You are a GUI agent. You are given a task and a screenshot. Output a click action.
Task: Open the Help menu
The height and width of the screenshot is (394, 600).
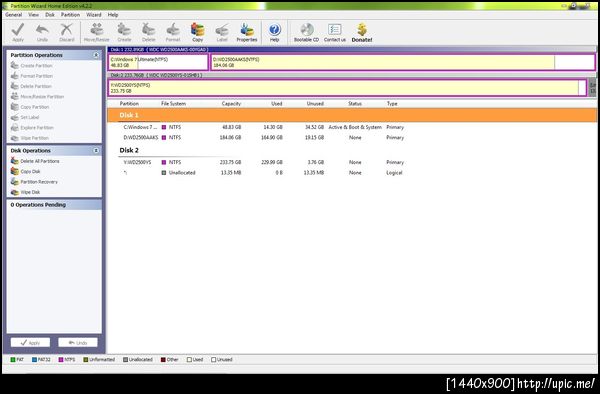[x=112, y=15]
